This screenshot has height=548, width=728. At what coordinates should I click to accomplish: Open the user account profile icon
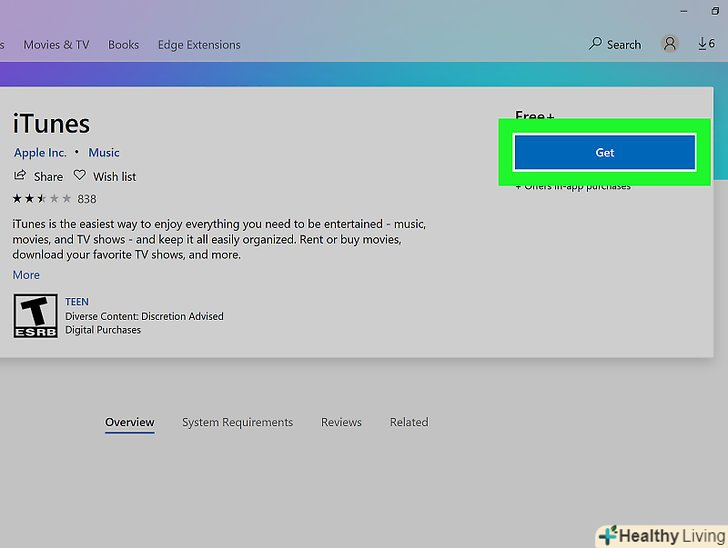point(670,44)
